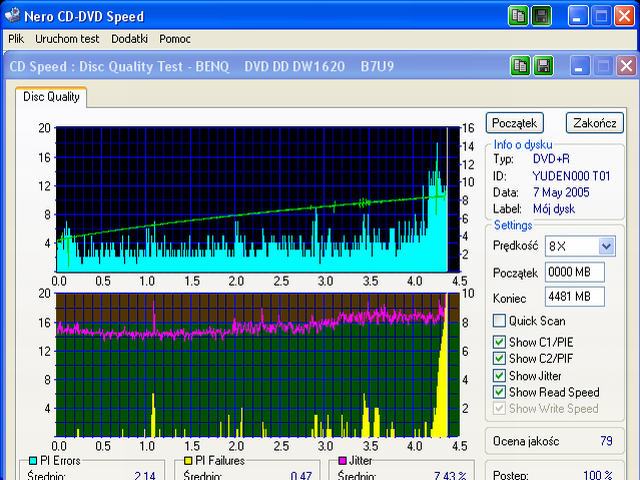
Task: Click the PI Errors average 2.14 value
Action: coord(144,476)
